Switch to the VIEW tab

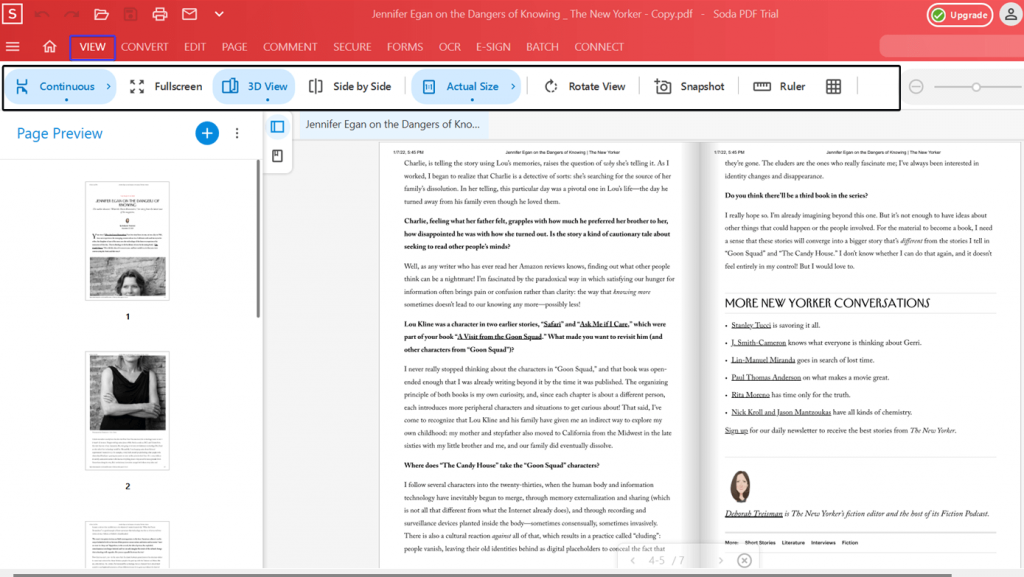(92, 47)
